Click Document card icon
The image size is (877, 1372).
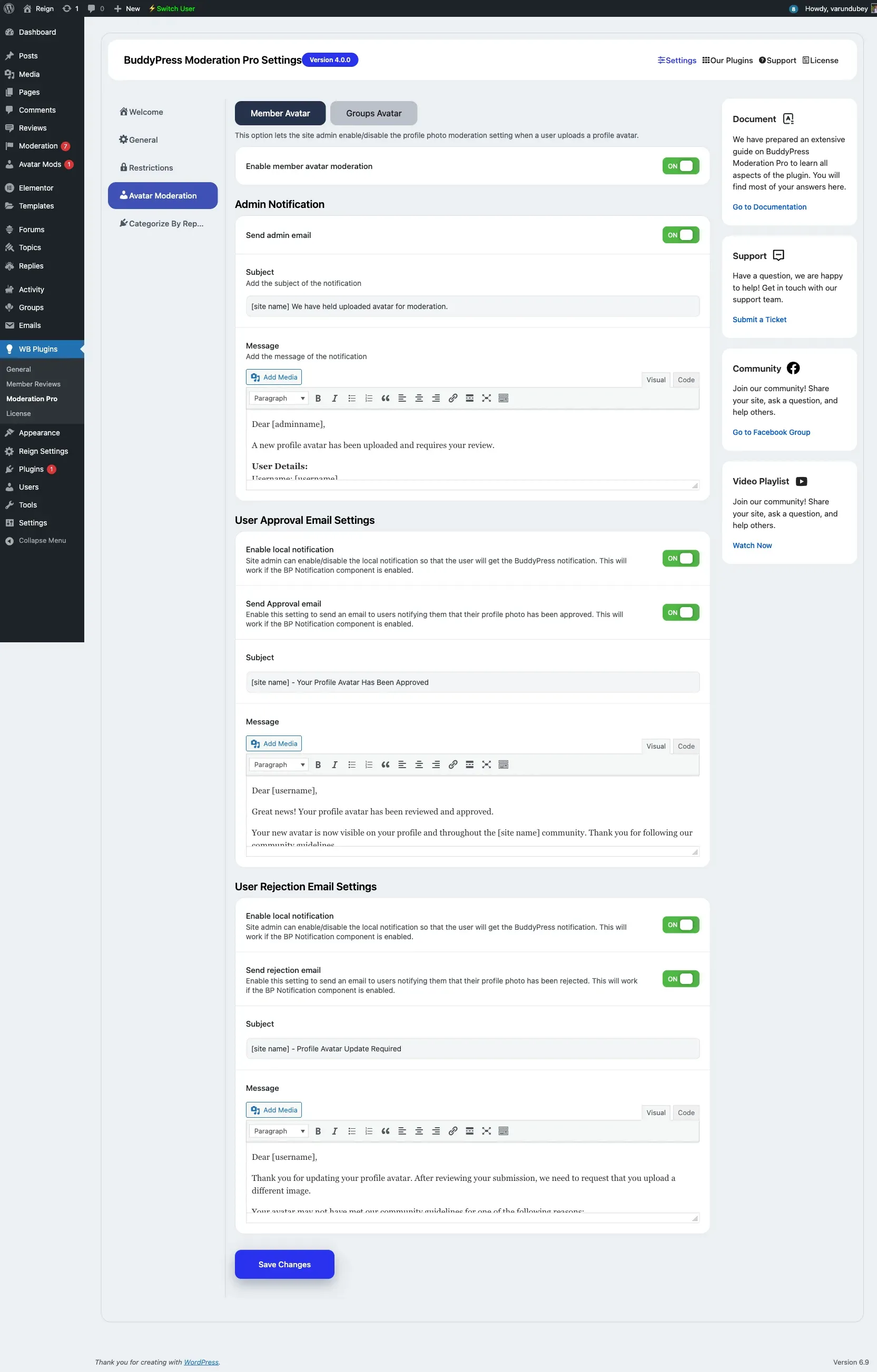(788, 118)
